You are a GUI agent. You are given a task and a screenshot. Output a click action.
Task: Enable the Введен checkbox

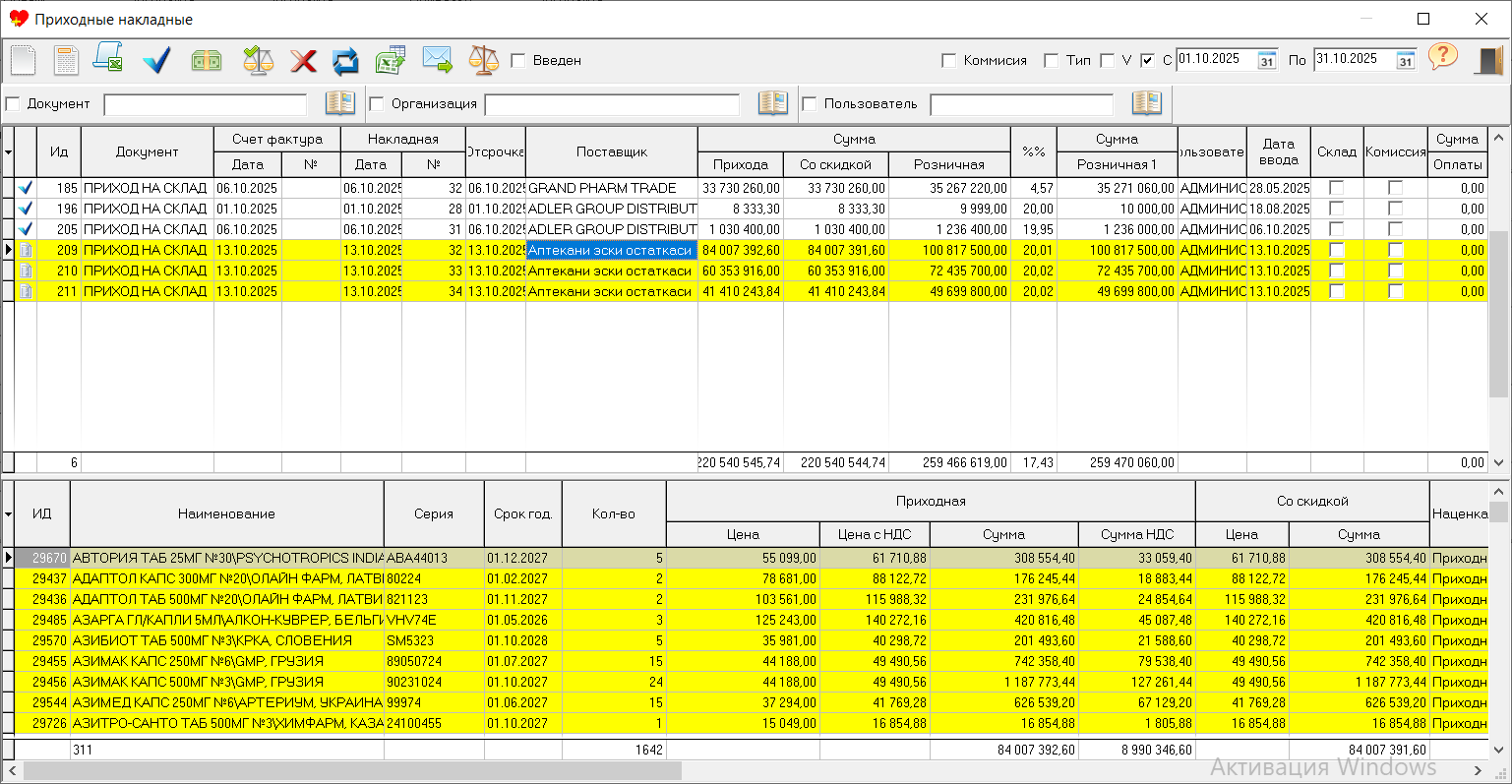[x=518, y=61]
